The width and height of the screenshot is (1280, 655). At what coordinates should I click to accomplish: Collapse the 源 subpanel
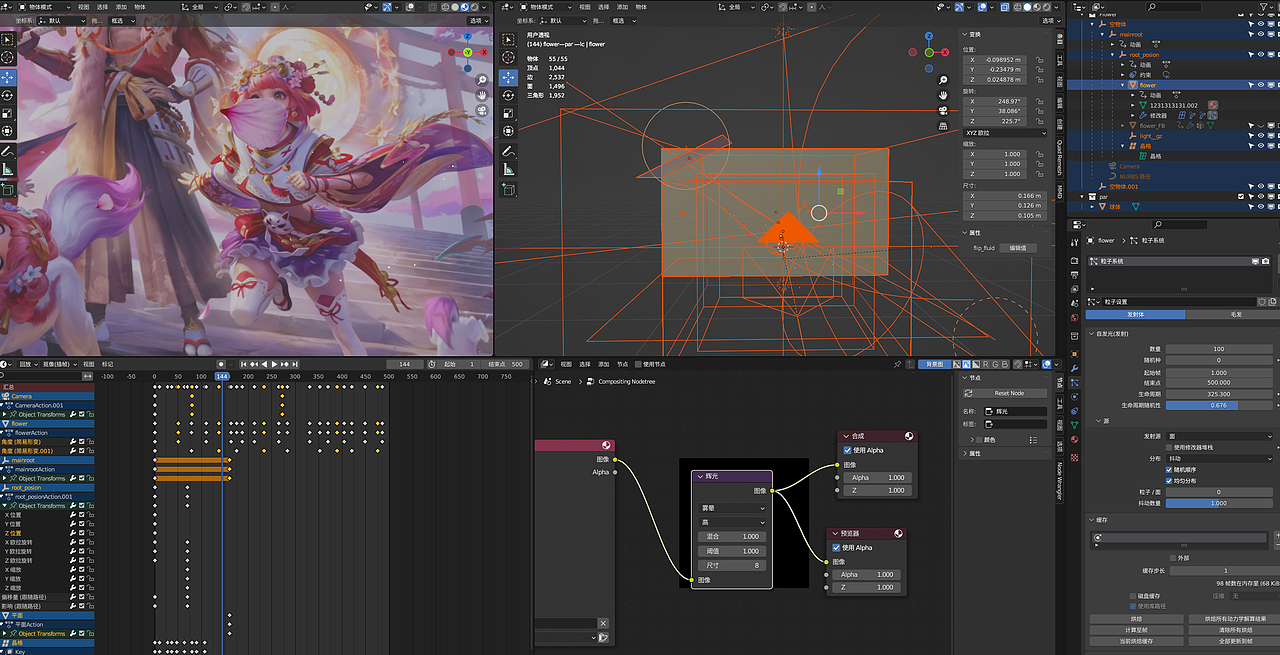click(1103, 421)
